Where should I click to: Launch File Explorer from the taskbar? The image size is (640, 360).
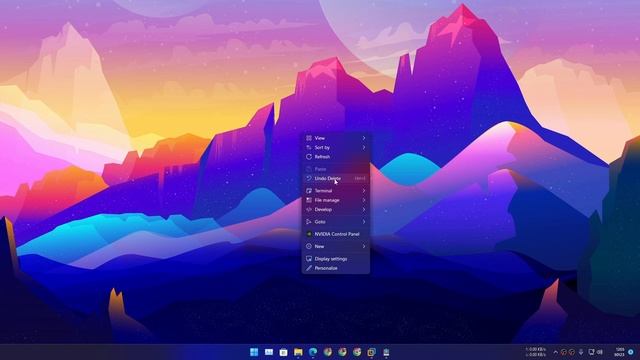click(298, 352)
